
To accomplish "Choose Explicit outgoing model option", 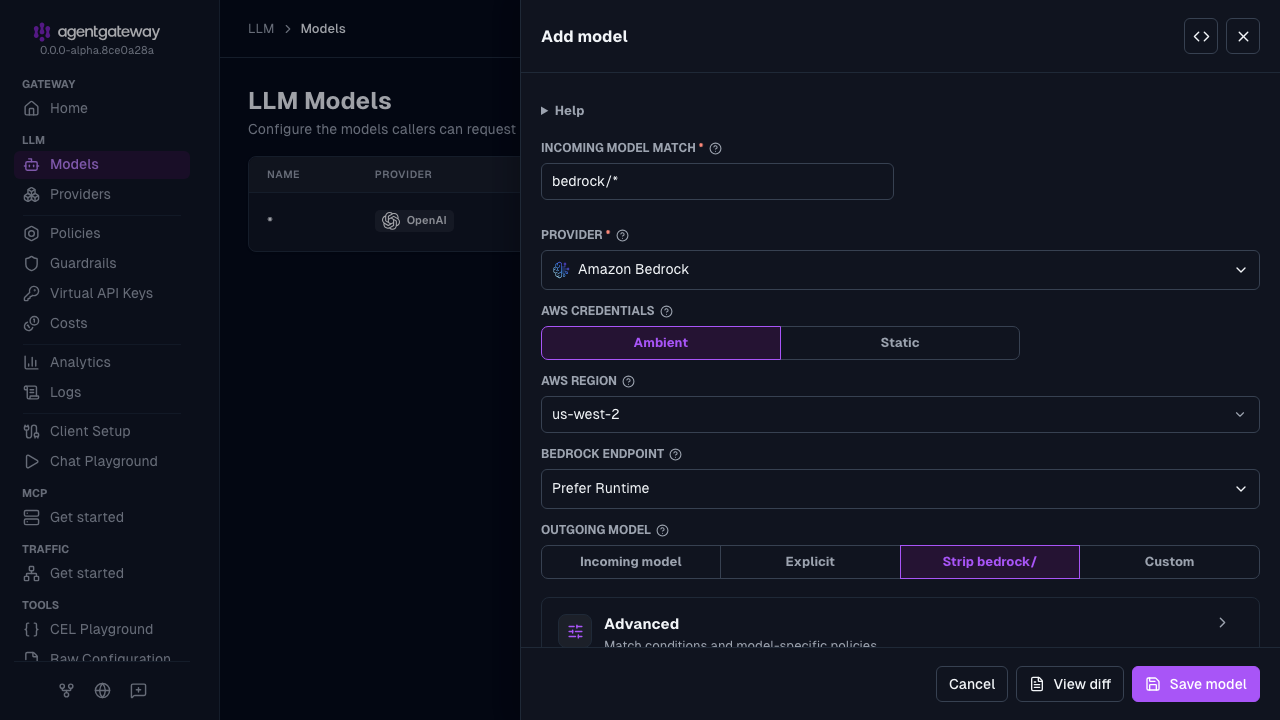I will point(810,561).
